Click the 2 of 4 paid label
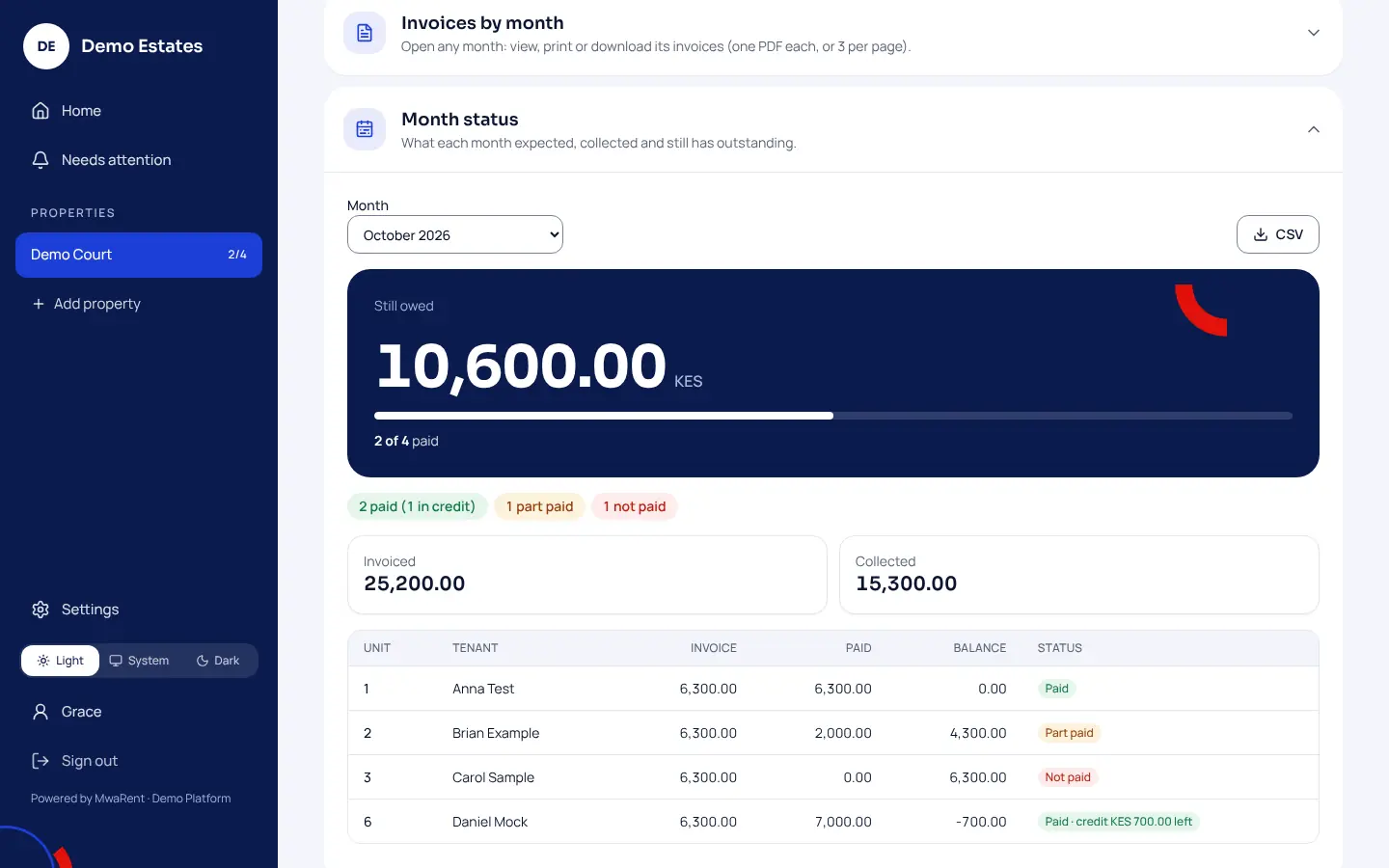 point(406,441)
